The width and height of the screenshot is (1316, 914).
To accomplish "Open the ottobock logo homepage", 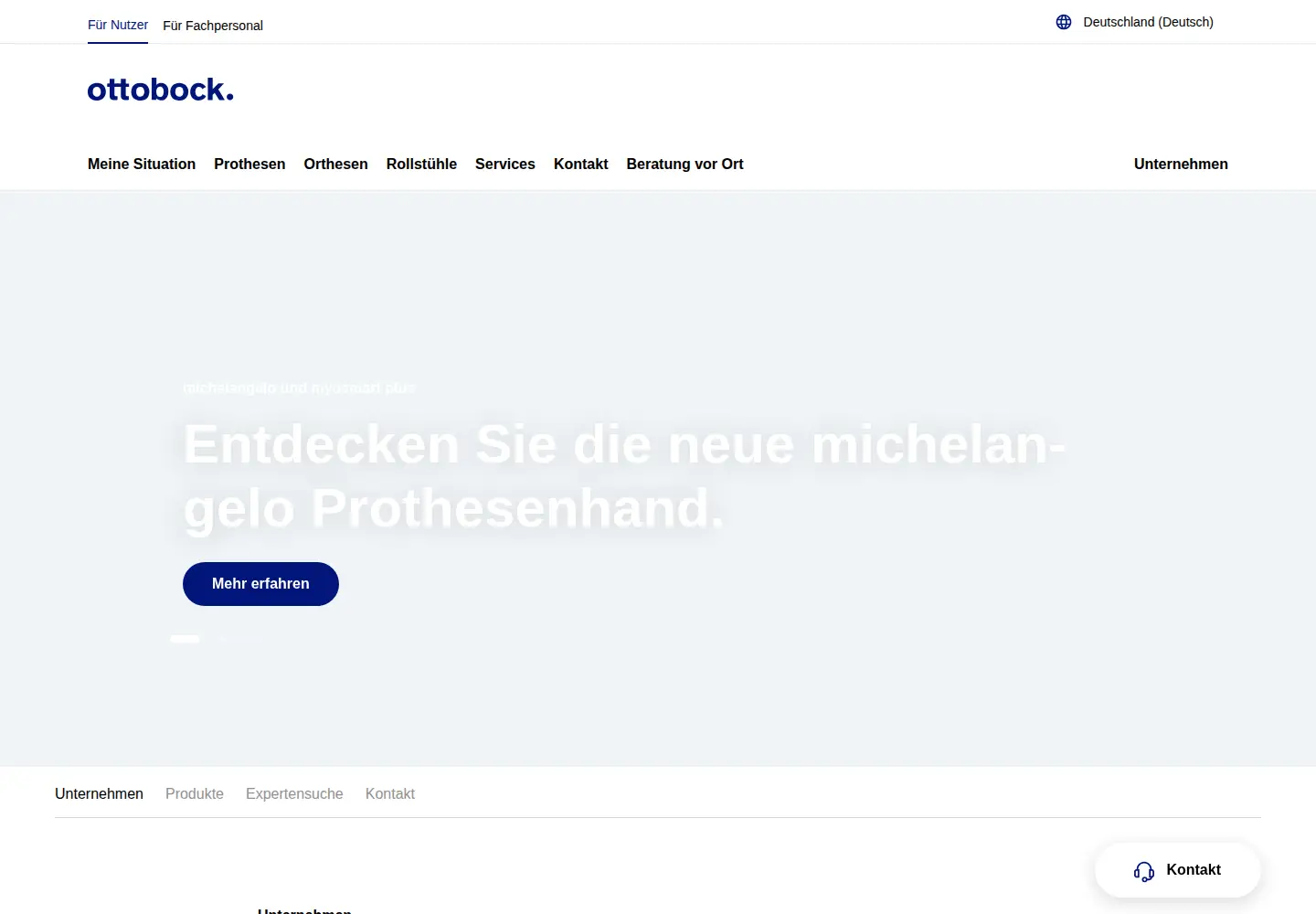I will click(x=161, y=90).
